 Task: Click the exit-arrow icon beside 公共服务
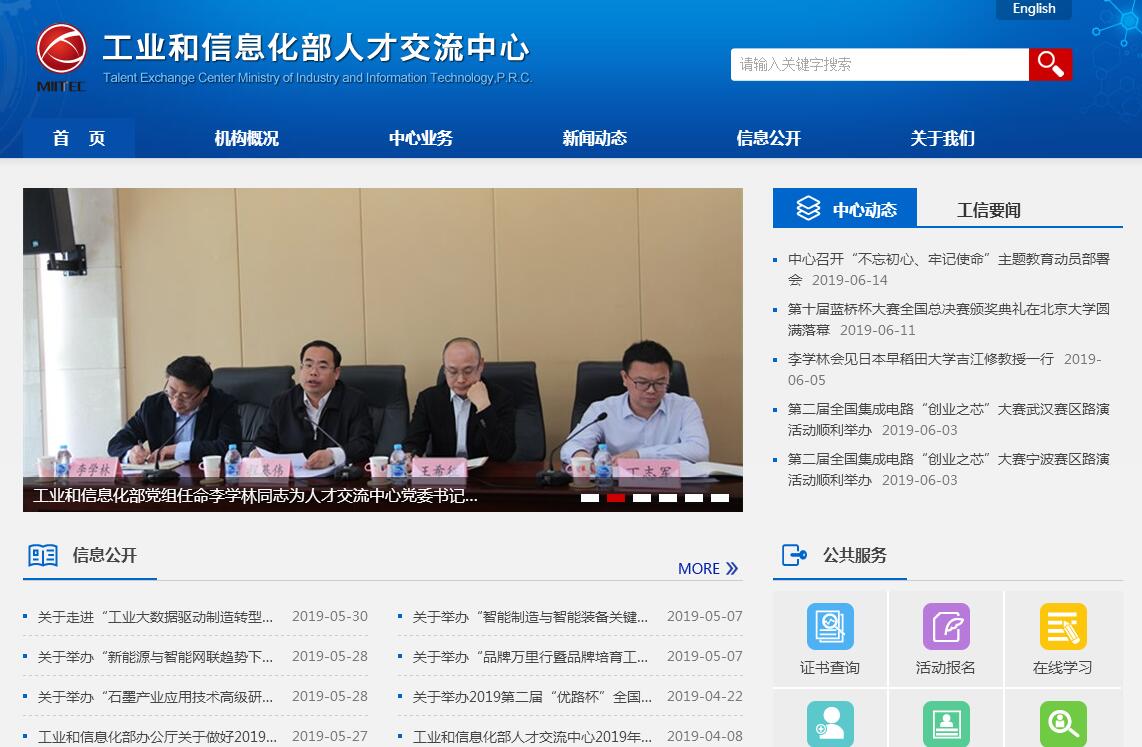click(794, 555)
